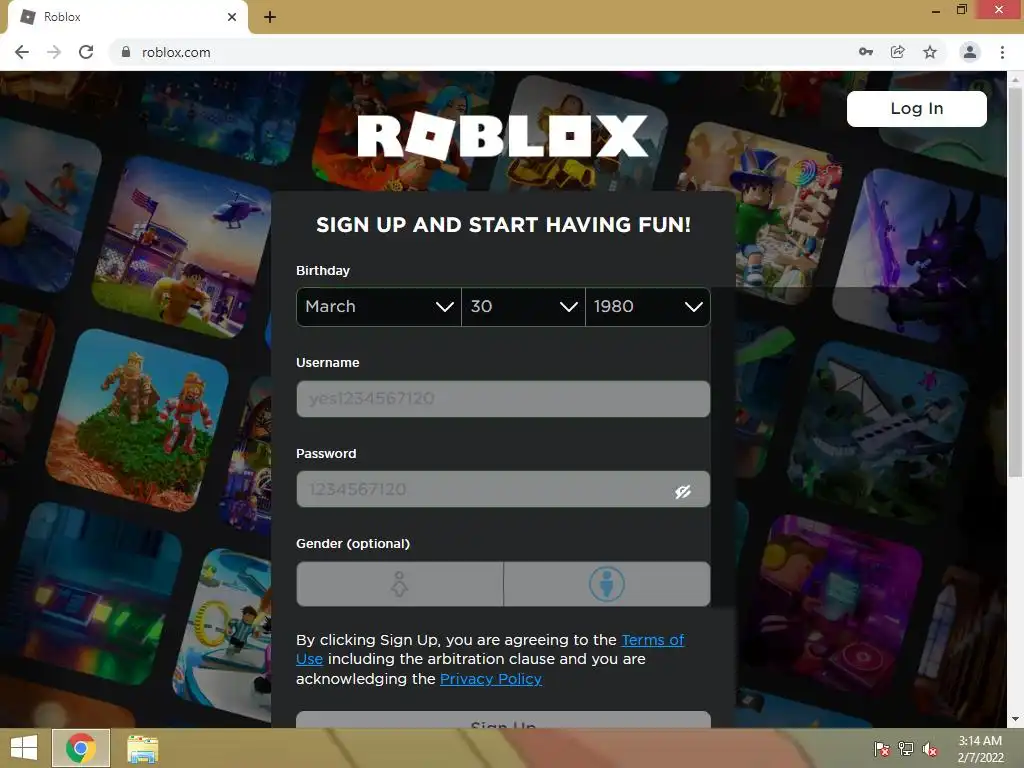Select the Roblox browser tab
This screenshot has width=1024, height=768.
(128, 17)
